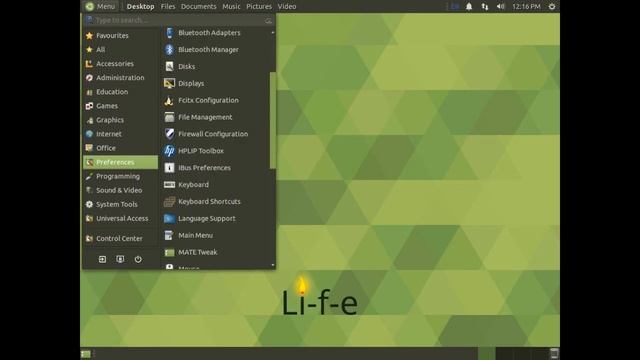This screenshot has width=640, height=360.
Task: Click scroll down arrow of application list
Action: (273, 265)
